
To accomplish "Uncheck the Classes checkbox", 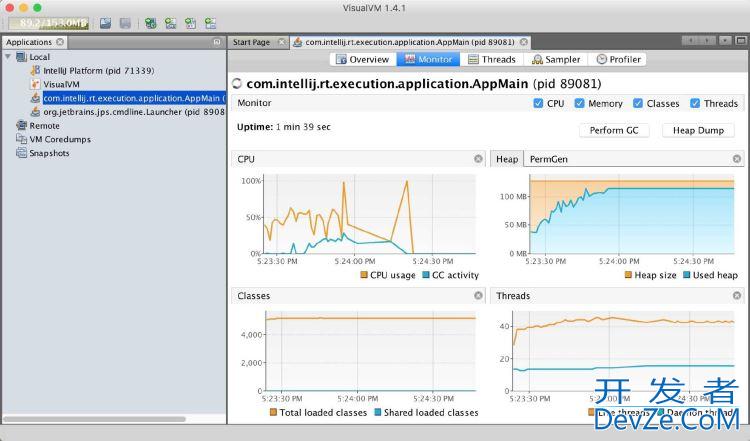I will pos(638,103).
